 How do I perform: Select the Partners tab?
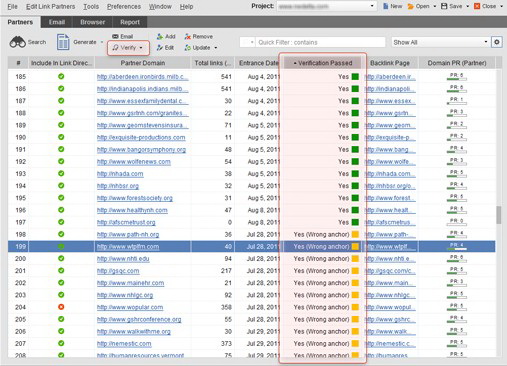tap(20, 22)
